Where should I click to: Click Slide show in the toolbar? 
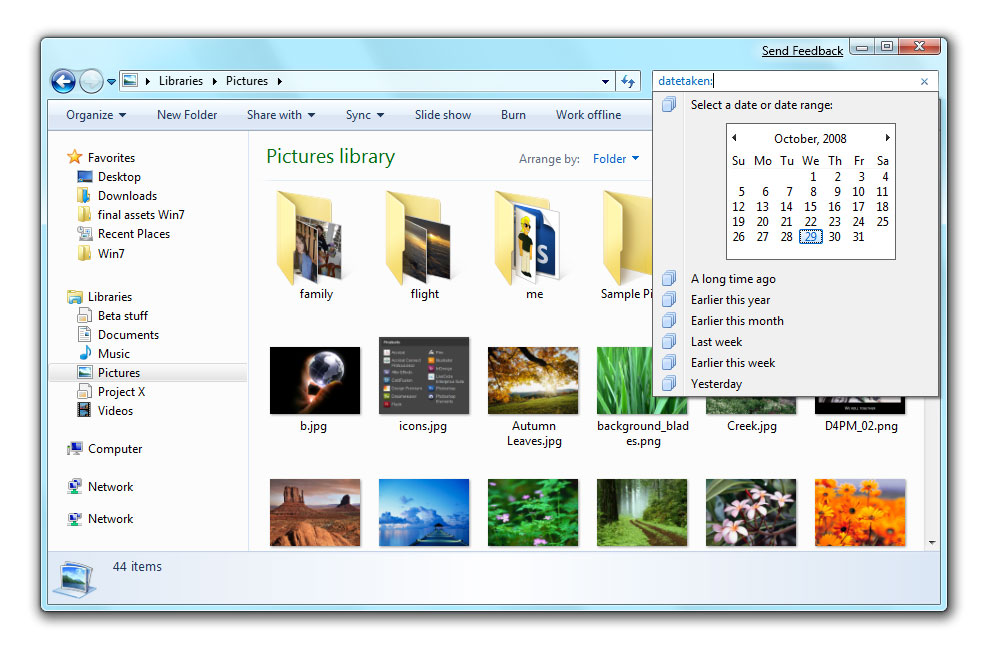442,114
